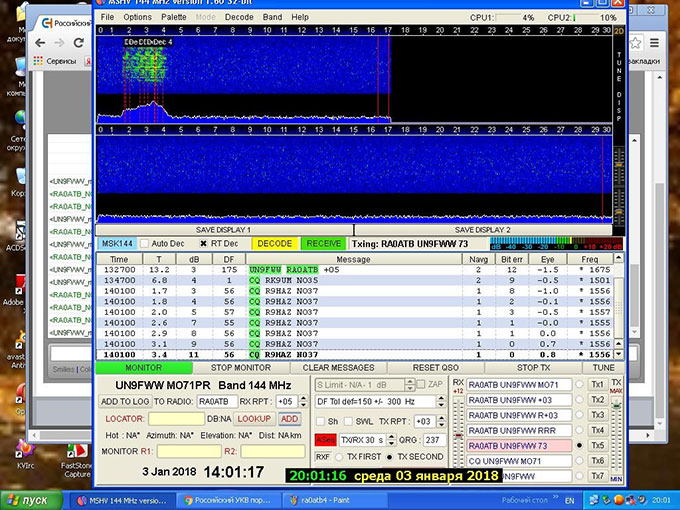Open the Options menu

[137, 17]
